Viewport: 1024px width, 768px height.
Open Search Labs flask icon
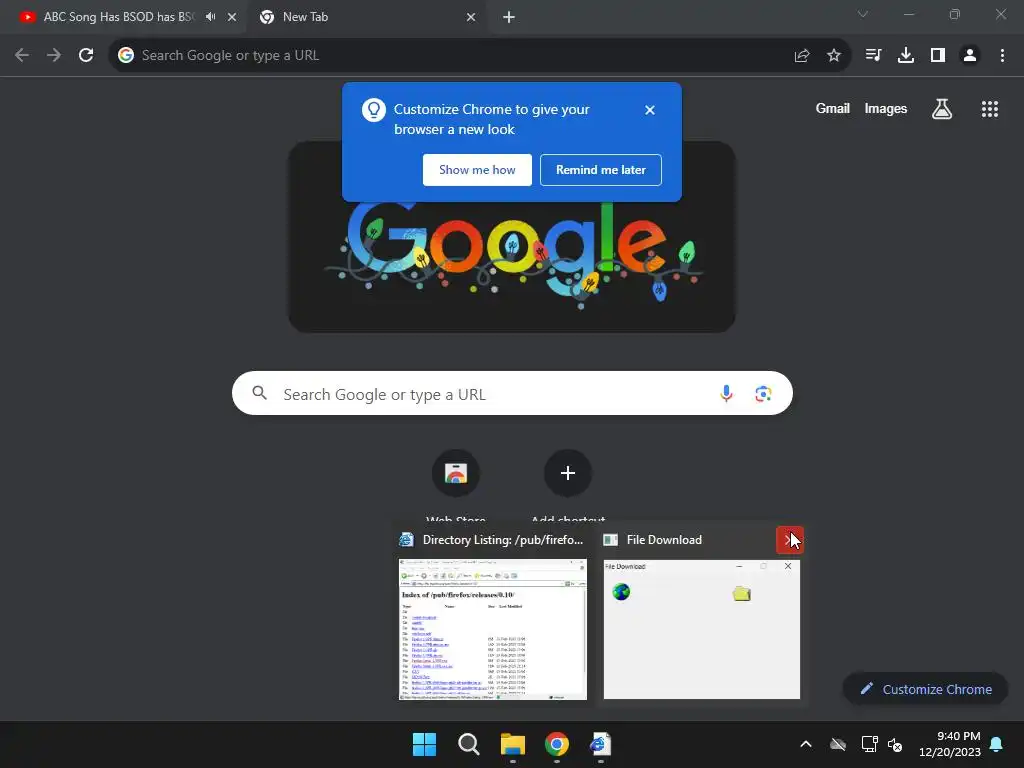pyautogui.click(x=942, y=108)
